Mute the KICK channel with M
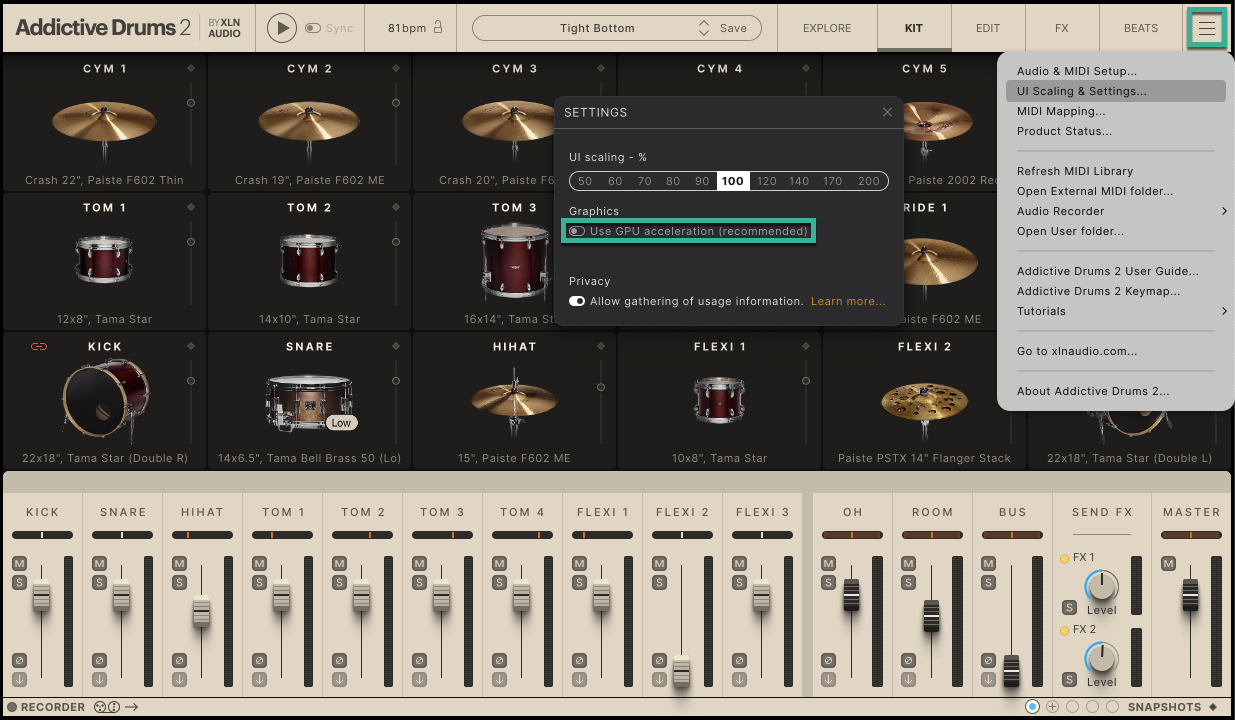The width and height of the screenshot is (1235, 720). [x=19, y=564]
